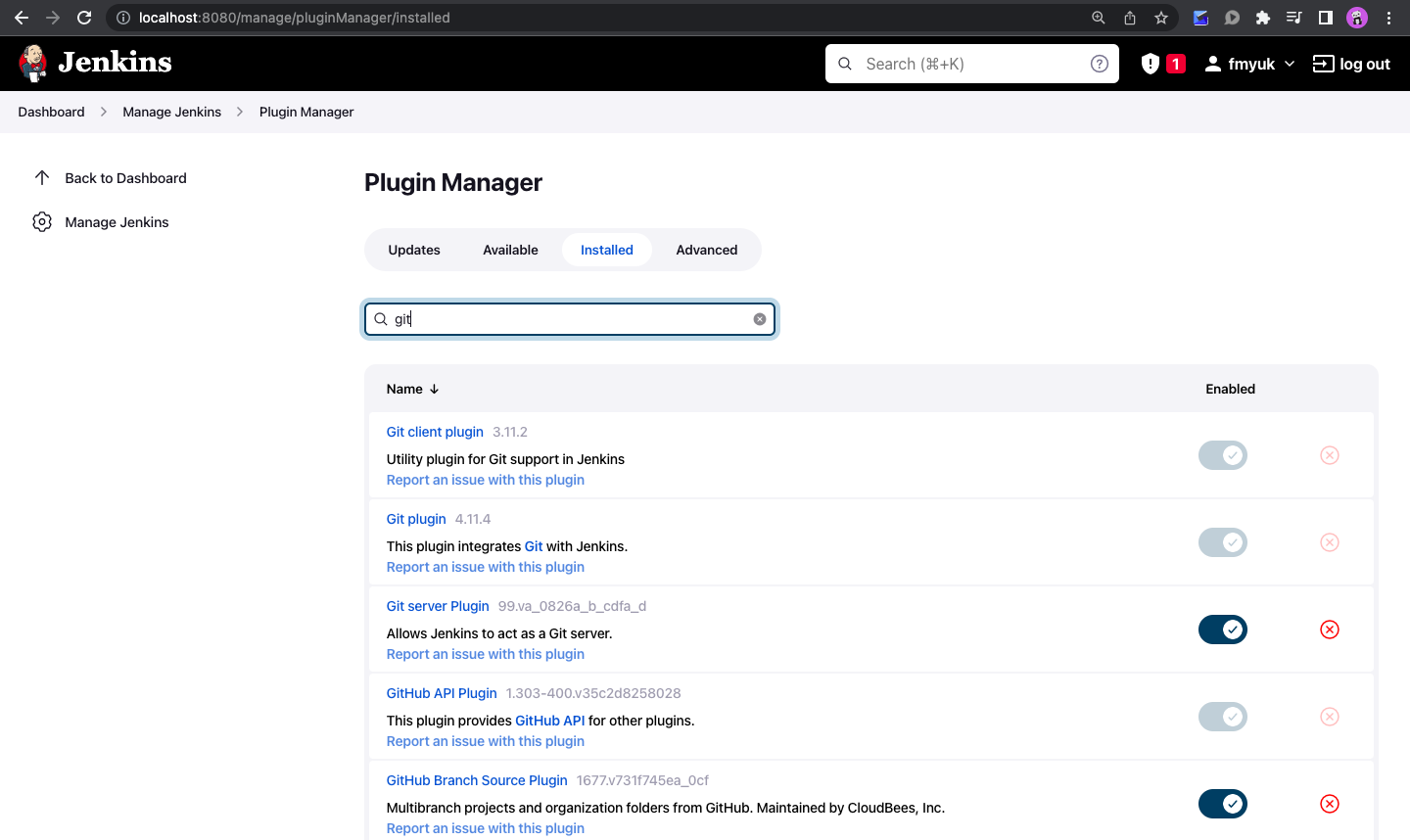Click the Manage Jenkins gear icon

coord(42,221)
